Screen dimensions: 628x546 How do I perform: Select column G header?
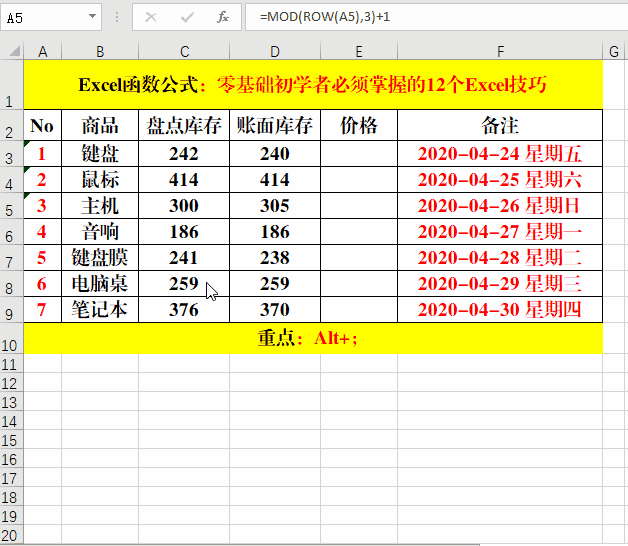coord(615,51)
